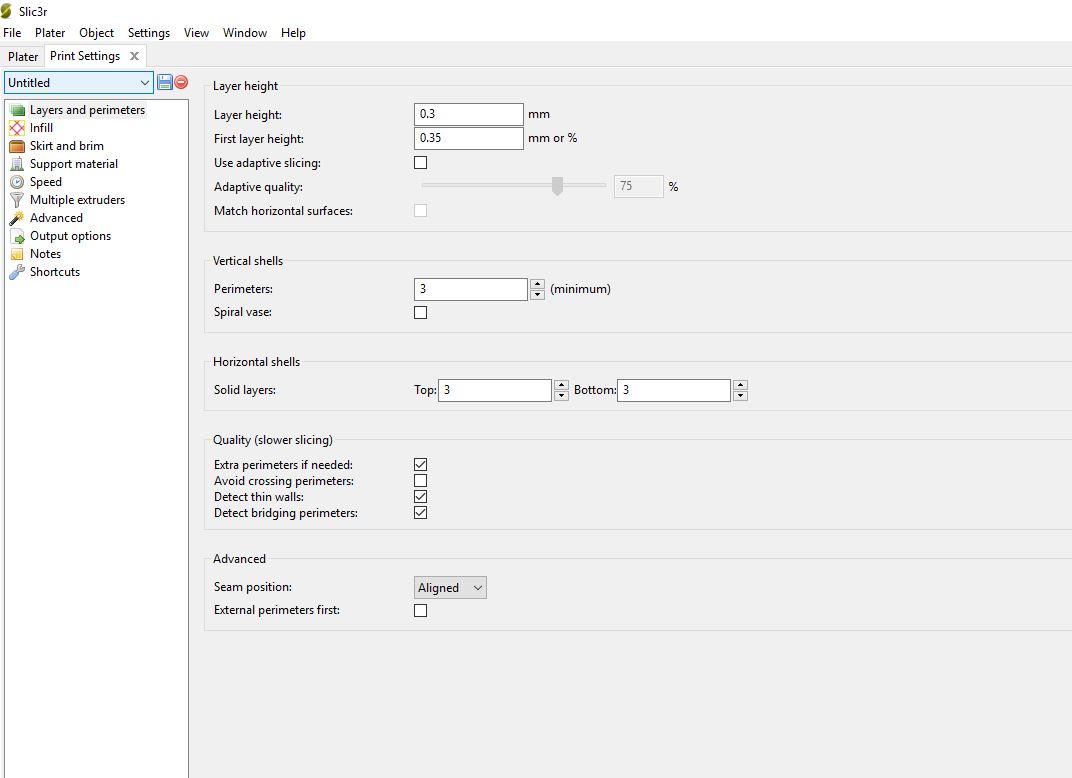Viewport: 1072px width, 778px height.
Task: Click the red delete preset icon
Action: click(x=181, y=82)
